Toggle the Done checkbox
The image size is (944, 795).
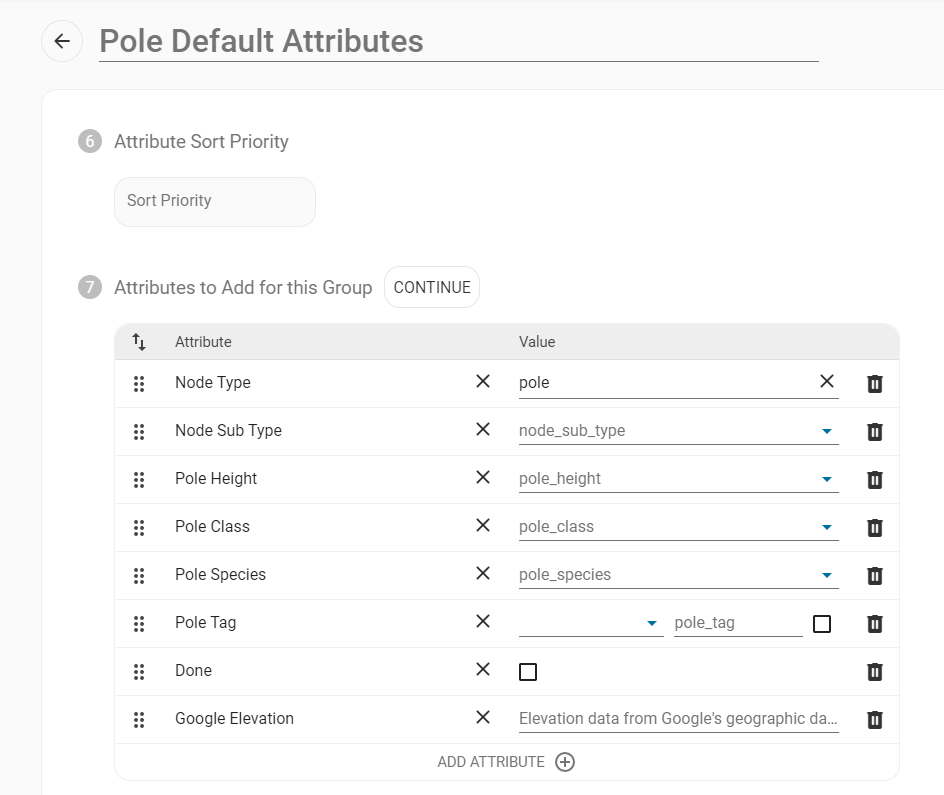528,672
